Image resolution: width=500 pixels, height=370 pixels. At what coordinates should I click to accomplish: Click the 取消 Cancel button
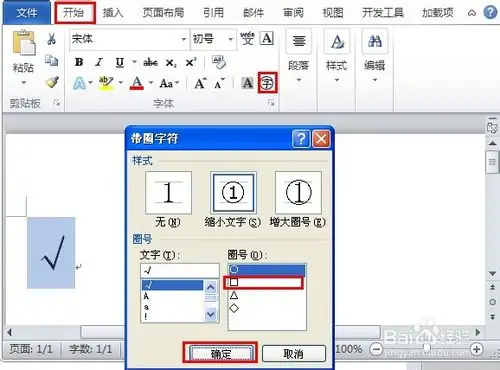tap(294, 353)
